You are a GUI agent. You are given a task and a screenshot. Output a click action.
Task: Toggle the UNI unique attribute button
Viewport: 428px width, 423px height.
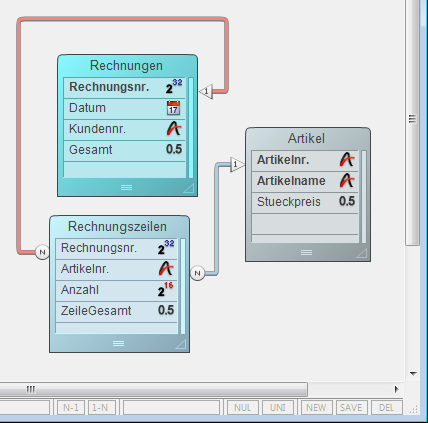[x=278, y=408]
